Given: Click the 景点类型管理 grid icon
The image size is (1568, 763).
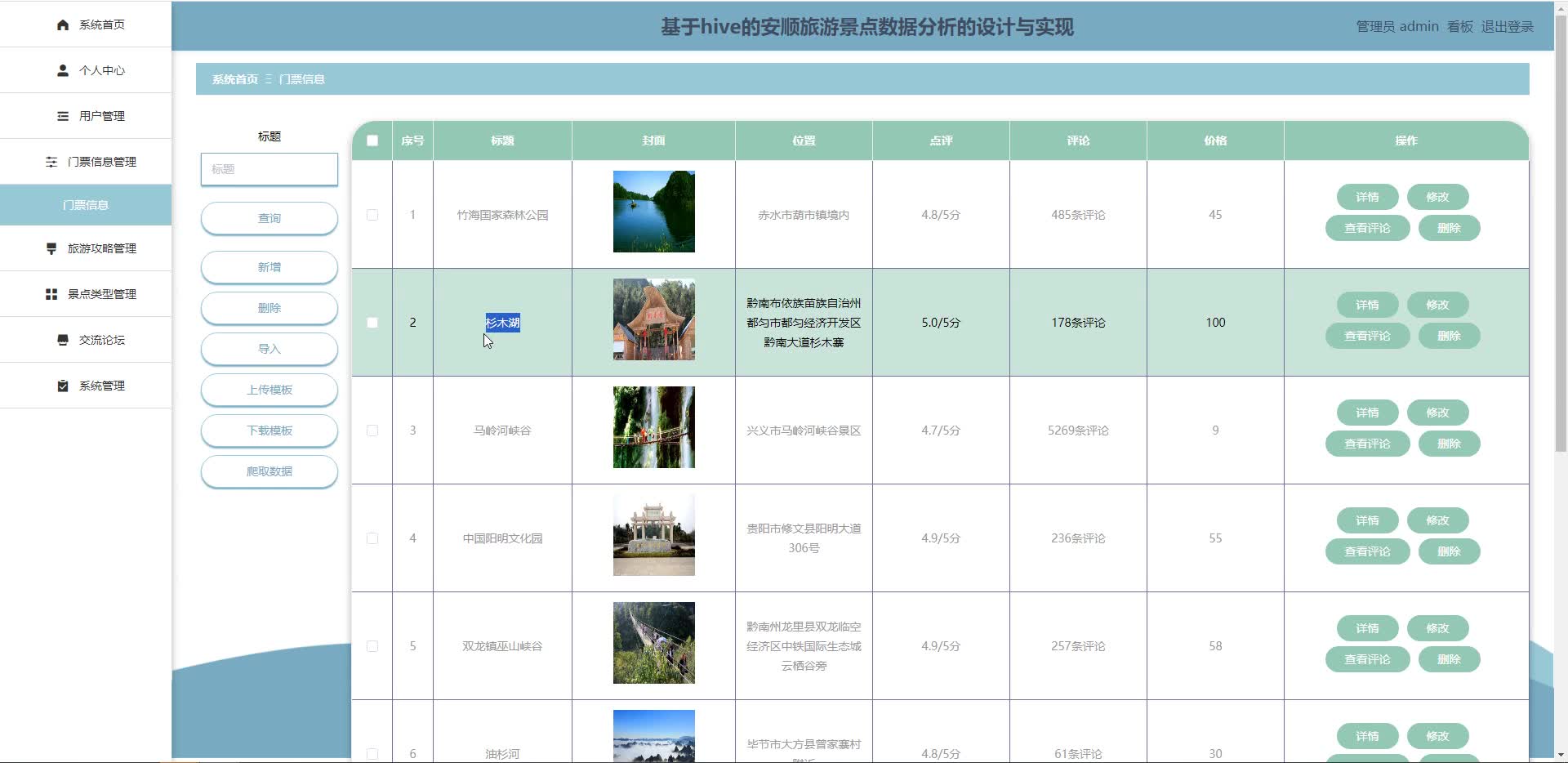Looking at the screenshot, I should (50, 294).
